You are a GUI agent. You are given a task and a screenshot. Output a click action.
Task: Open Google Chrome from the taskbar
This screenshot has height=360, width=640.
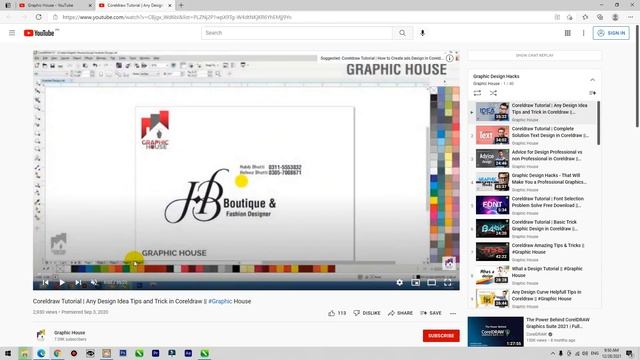(x=57, y=353)
